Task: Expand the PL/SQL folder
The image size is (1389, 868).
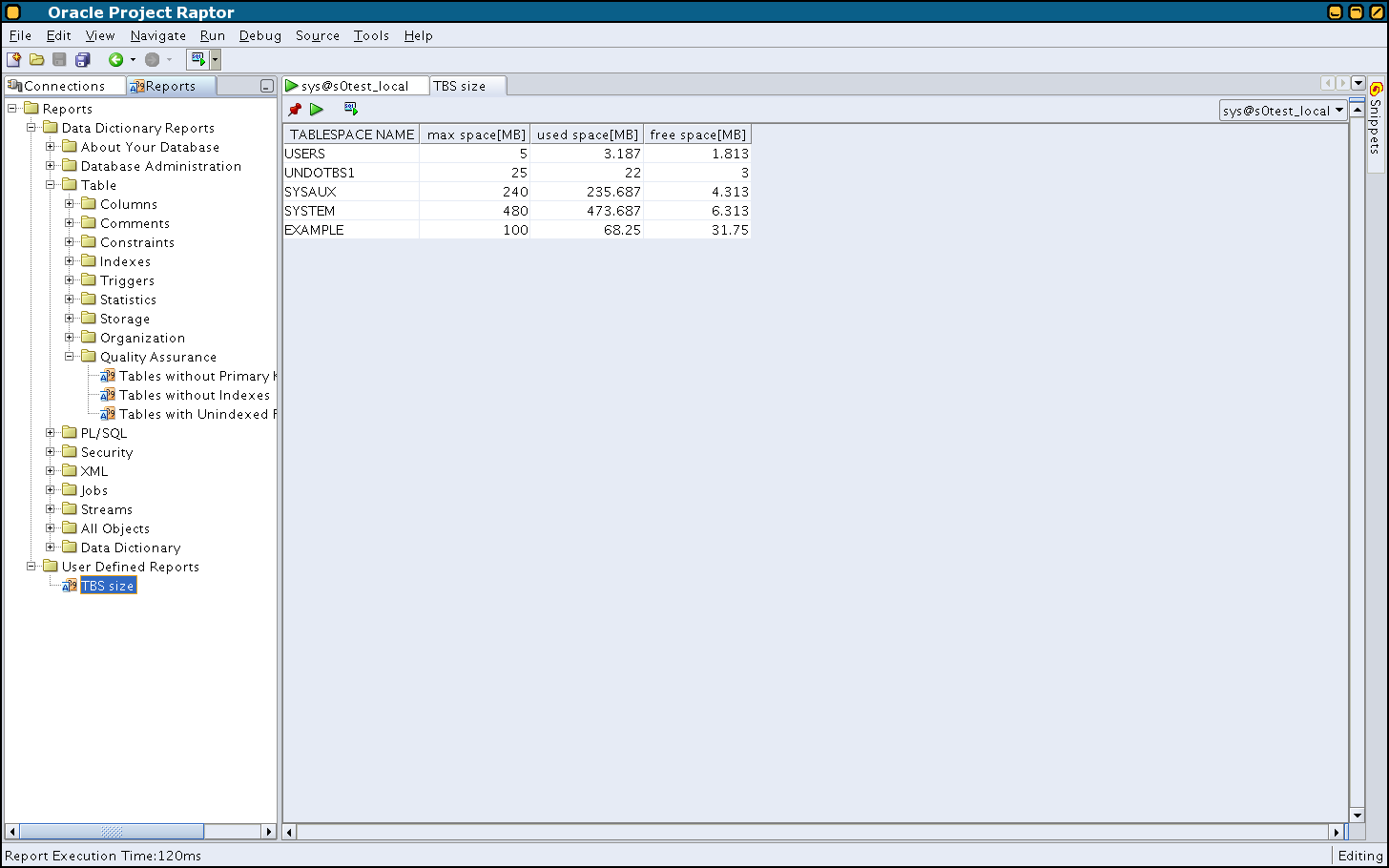Action: tap(51, 432)
